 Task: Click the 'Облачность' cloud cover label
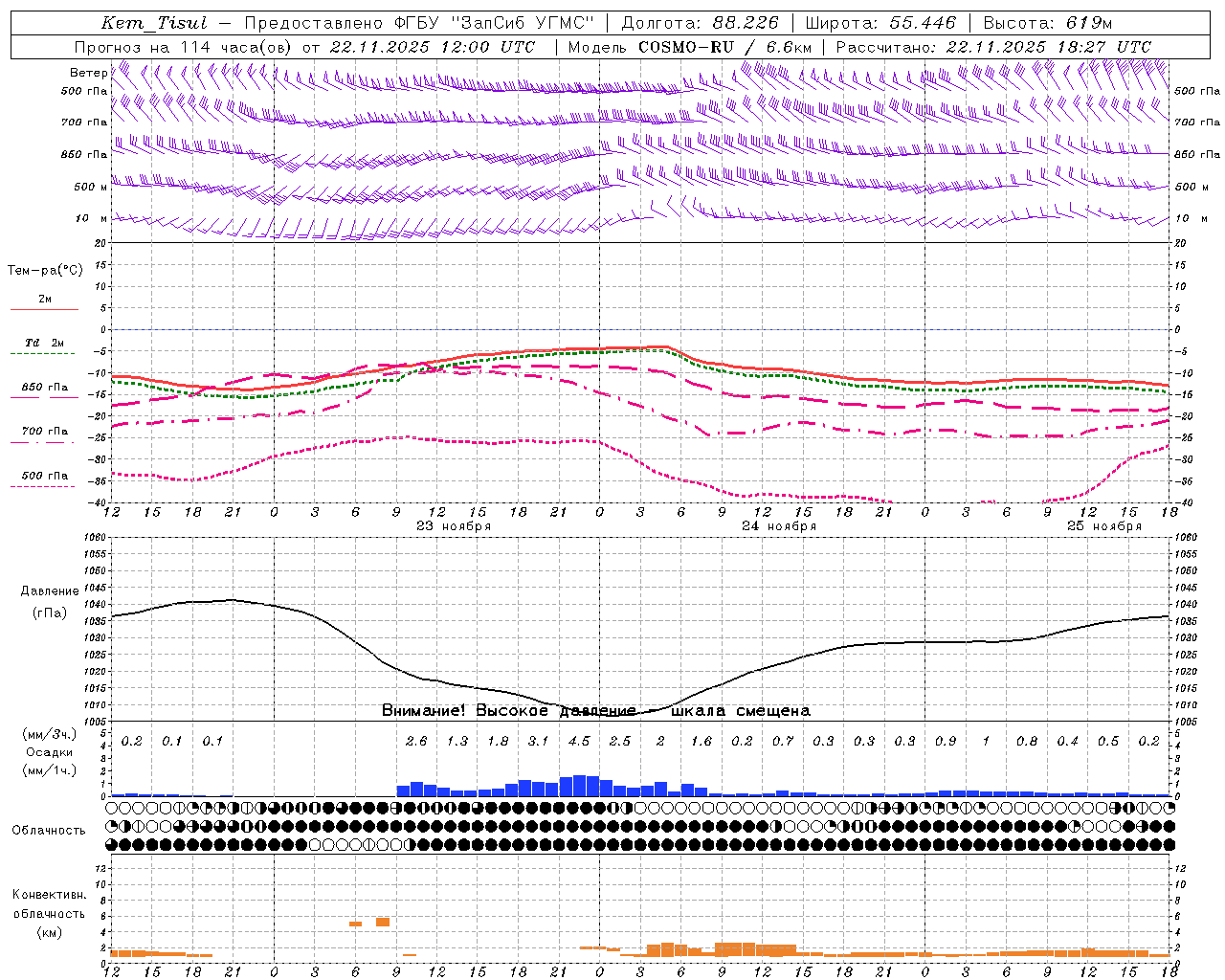click(49, 831)
